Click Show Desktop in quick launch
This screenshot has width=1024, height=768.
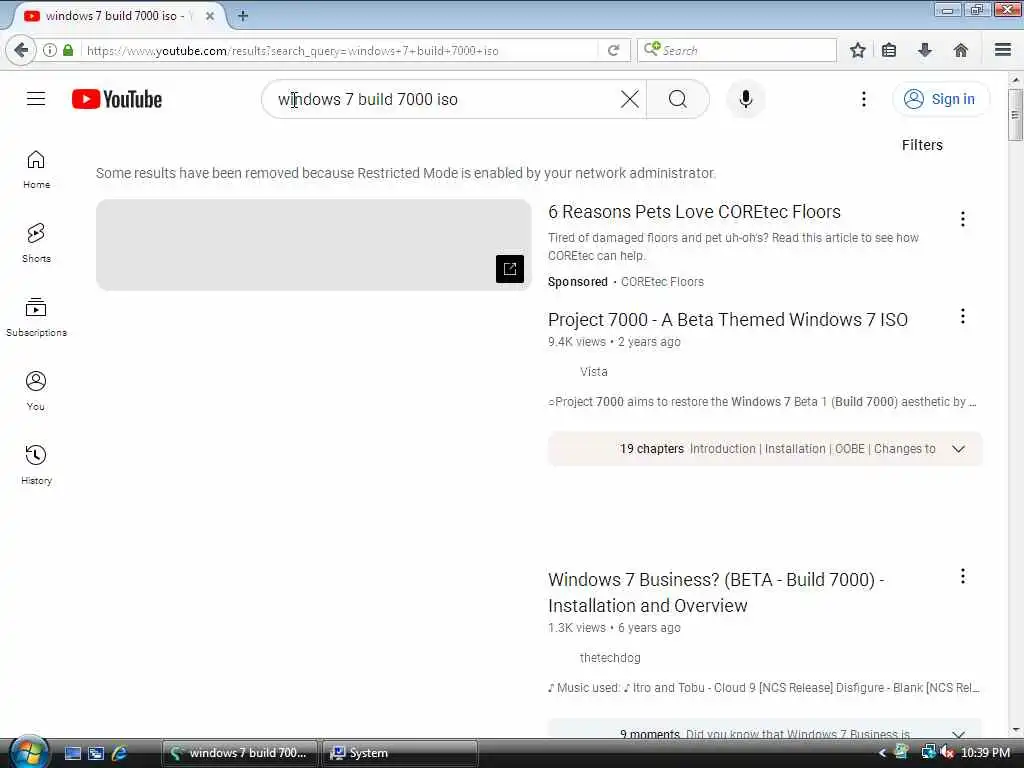72,753
